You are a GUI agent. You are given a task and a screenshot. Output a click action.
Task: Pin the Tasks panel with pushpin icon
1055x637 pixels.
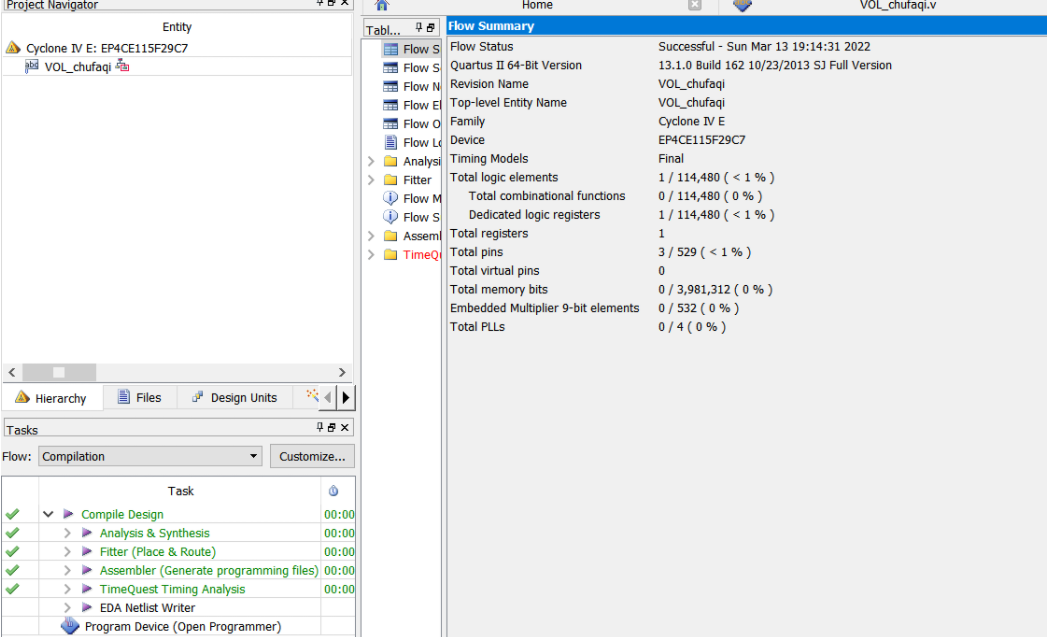click(320, 427)
